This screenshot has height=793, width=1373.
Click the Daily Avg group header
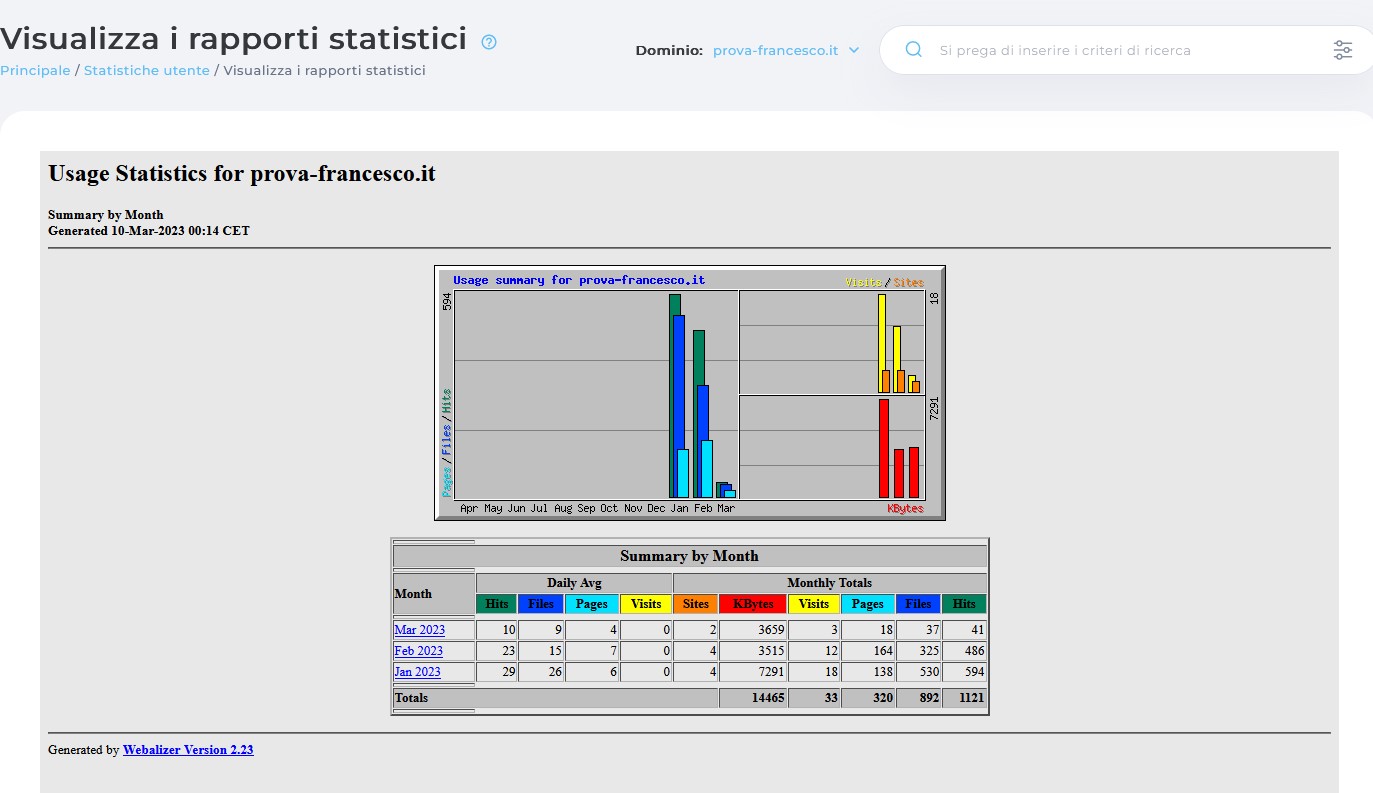tap(575, 583)
